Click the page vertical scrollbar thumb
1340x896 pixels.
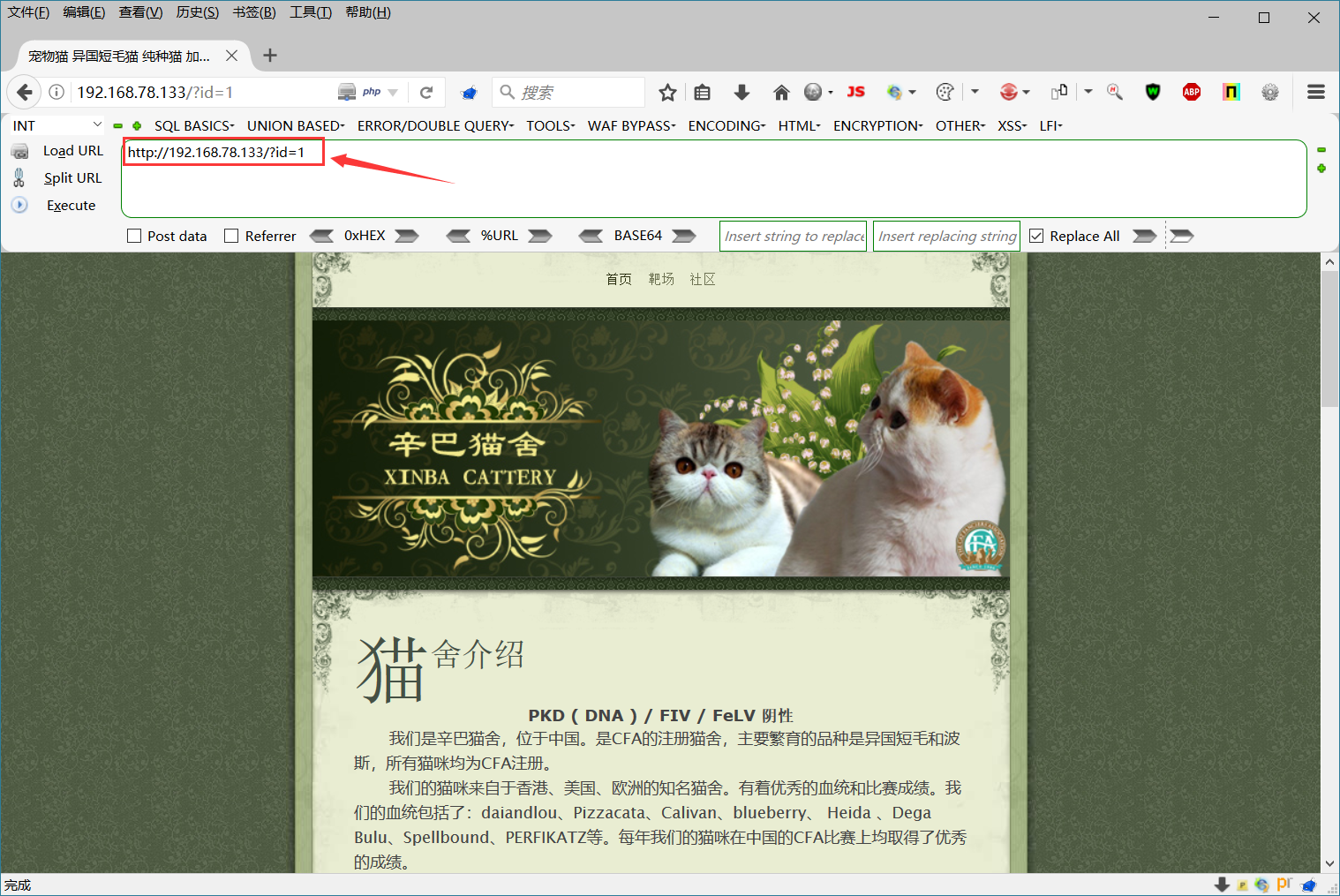(1329, 339)
